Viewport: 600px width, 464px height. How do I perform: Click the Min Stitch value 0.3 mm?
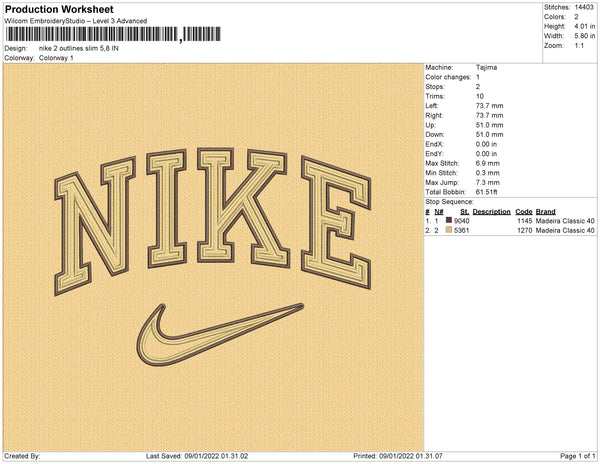(488, 173)
